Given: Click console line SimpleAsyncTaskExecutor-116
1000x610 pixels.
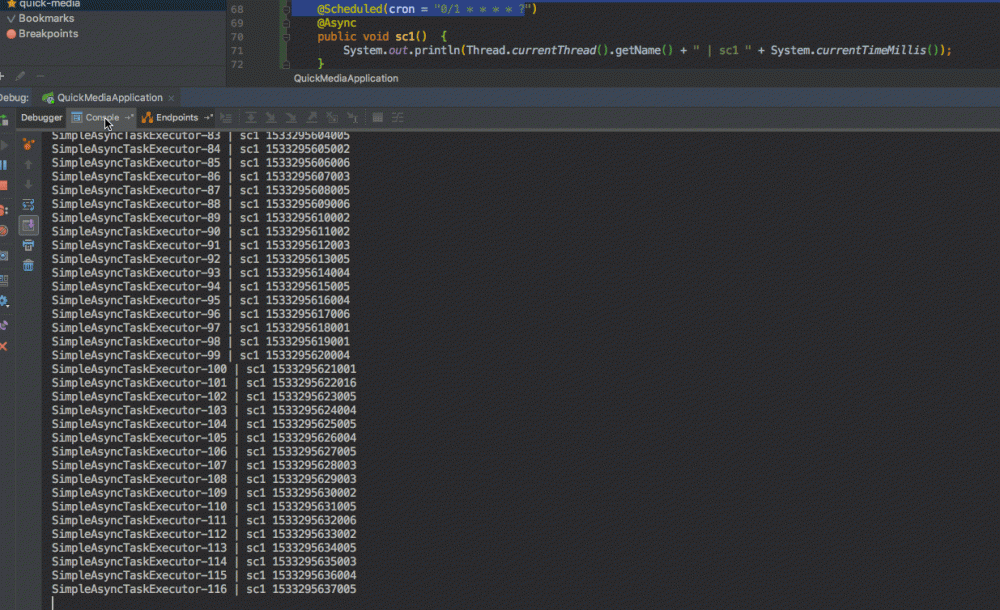Looking at the screenshot, I should point(203,590).
